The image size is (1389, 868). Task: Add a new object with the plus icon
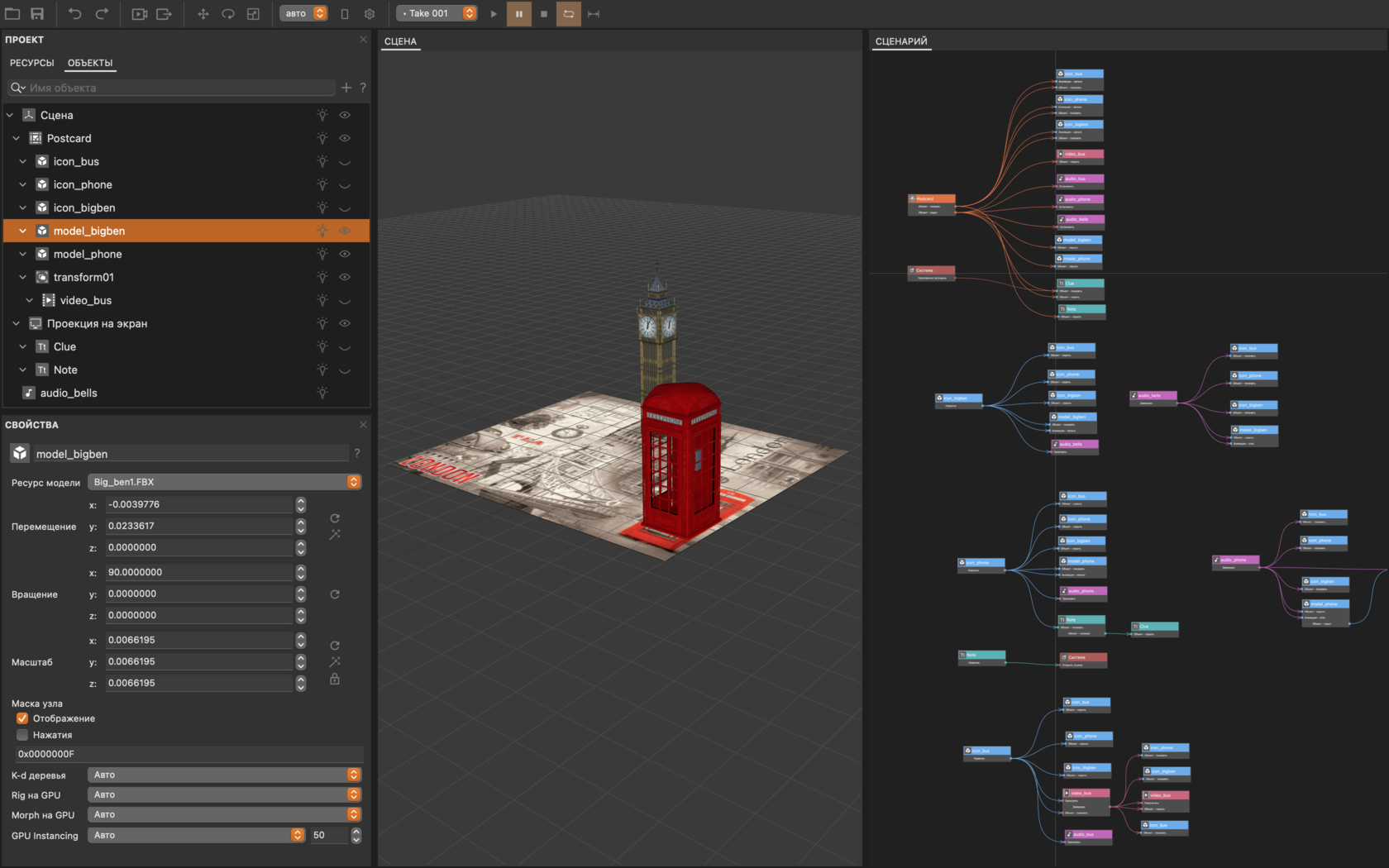click(346, 88)
